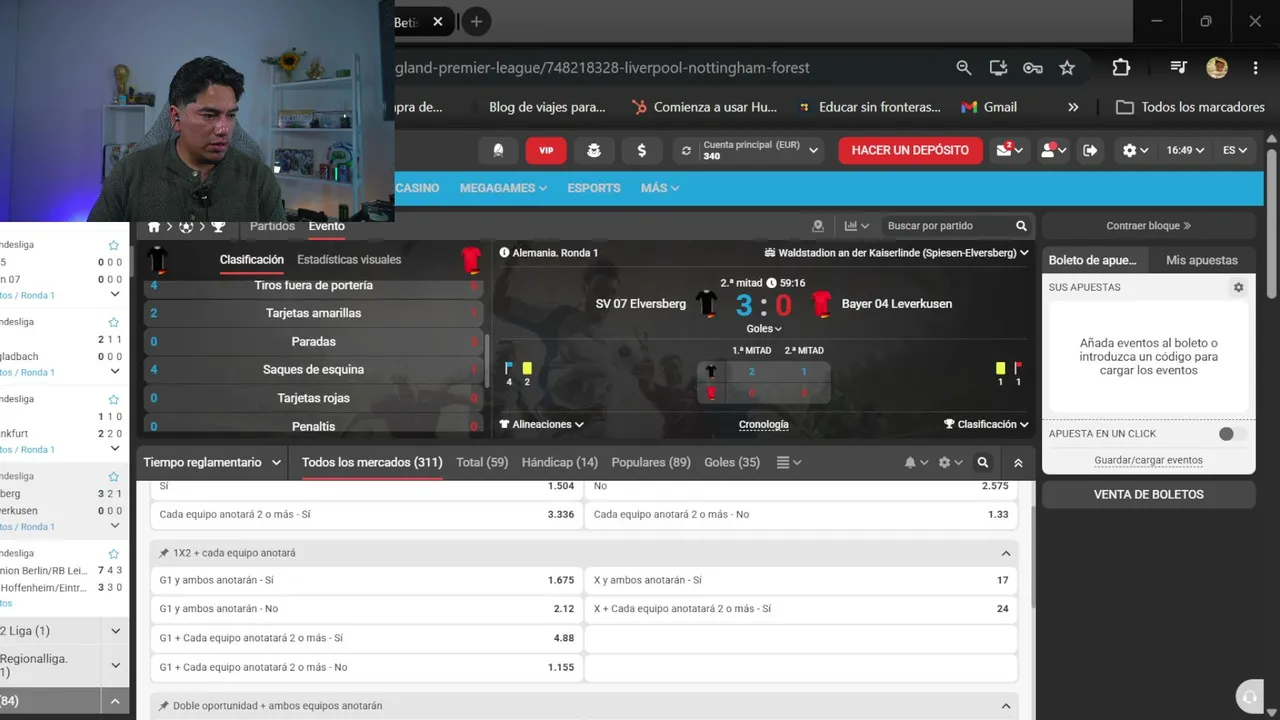The height and width of the screenshot is (720, 1280).
Task: Expand the 2 Liga (1) sidebar group
Action: pos(115,631)
